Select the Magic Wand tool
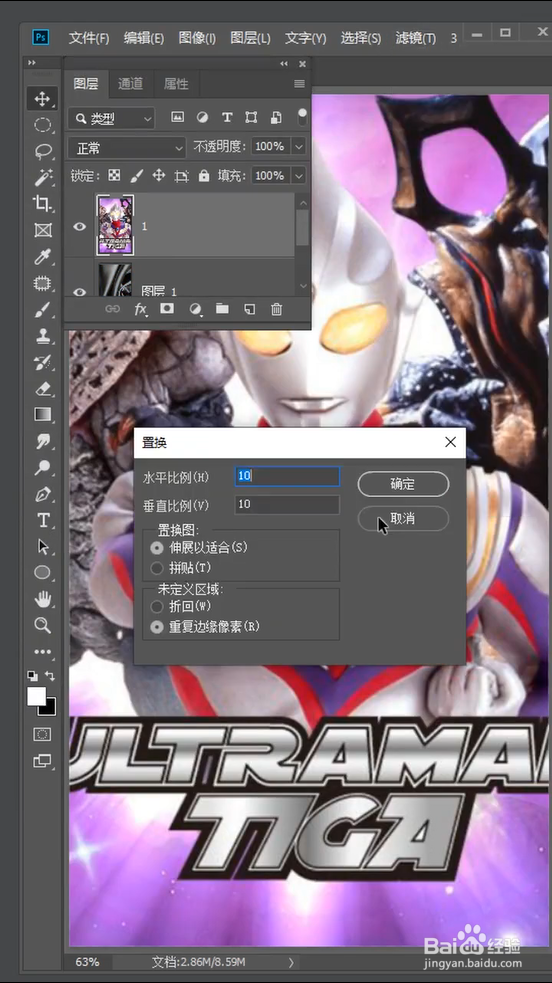 [43, 177]
